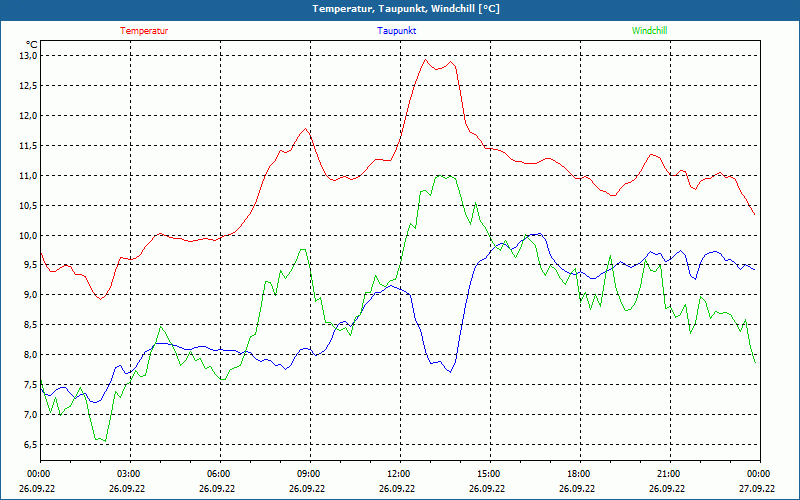Click the 13,0 y-axis value
This screenshot has height=500, width=800.
[x=29, y=55]
